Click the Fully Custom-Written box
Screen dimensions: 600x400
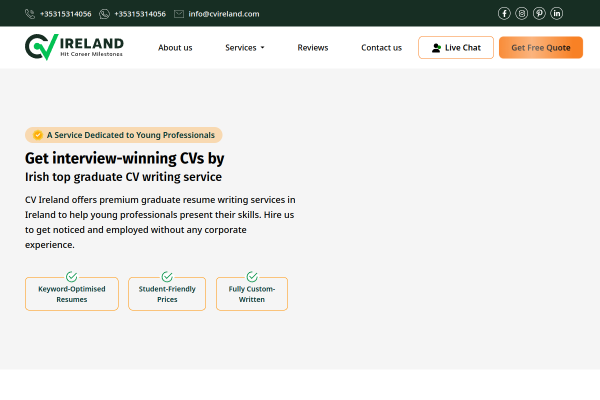(252, 294)
